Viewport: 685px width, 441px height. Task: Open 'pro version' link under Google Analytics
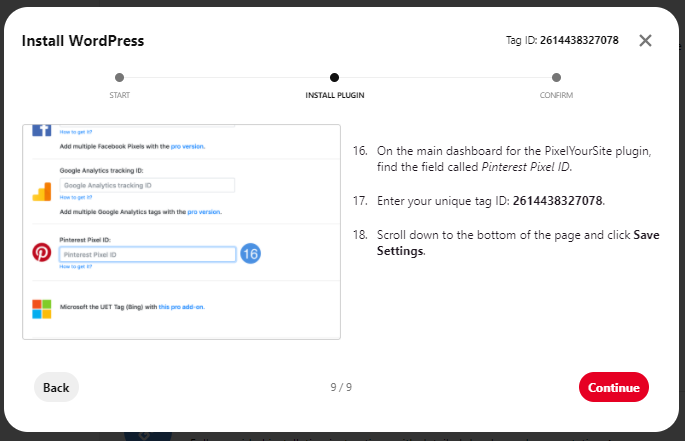point(204,212)
